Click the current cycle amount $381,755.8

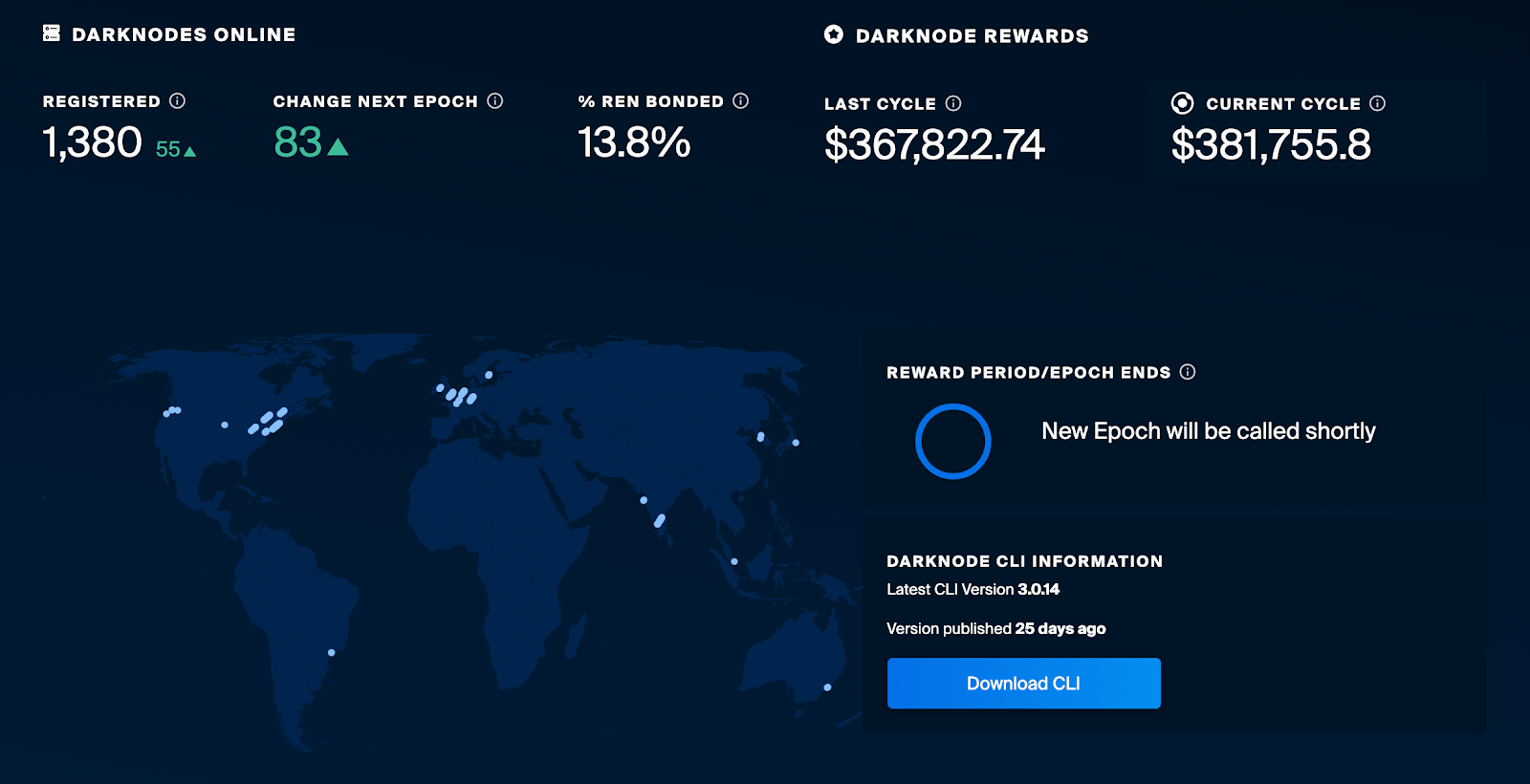pos(1271,145)
